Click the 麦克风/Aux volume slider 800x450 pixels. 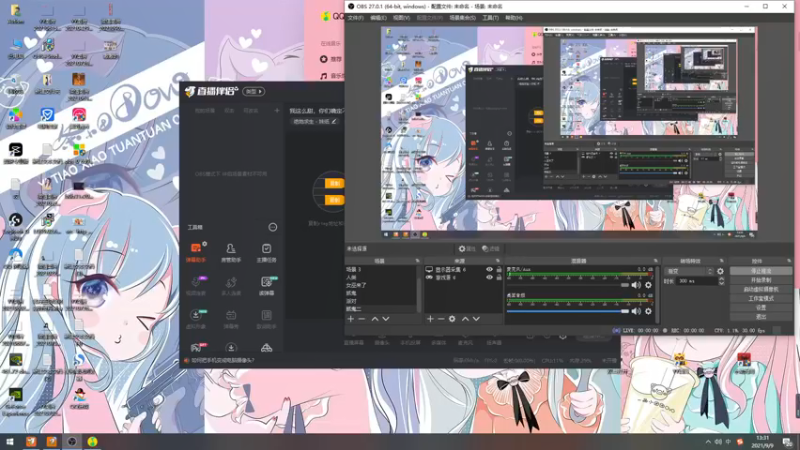coord(568,285)
